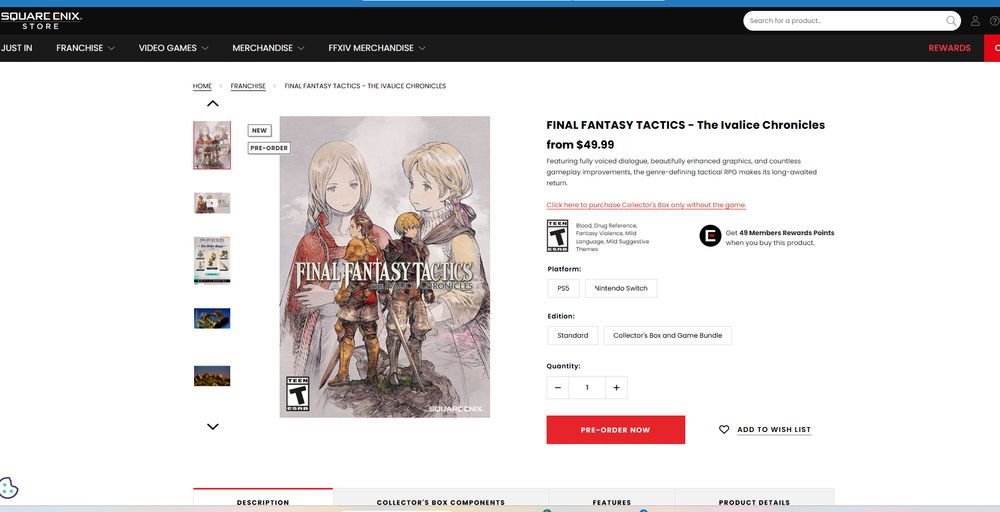This screenshot has height=512, width=1000.
Task: Click the product search input field
Action: click(845, 20)
